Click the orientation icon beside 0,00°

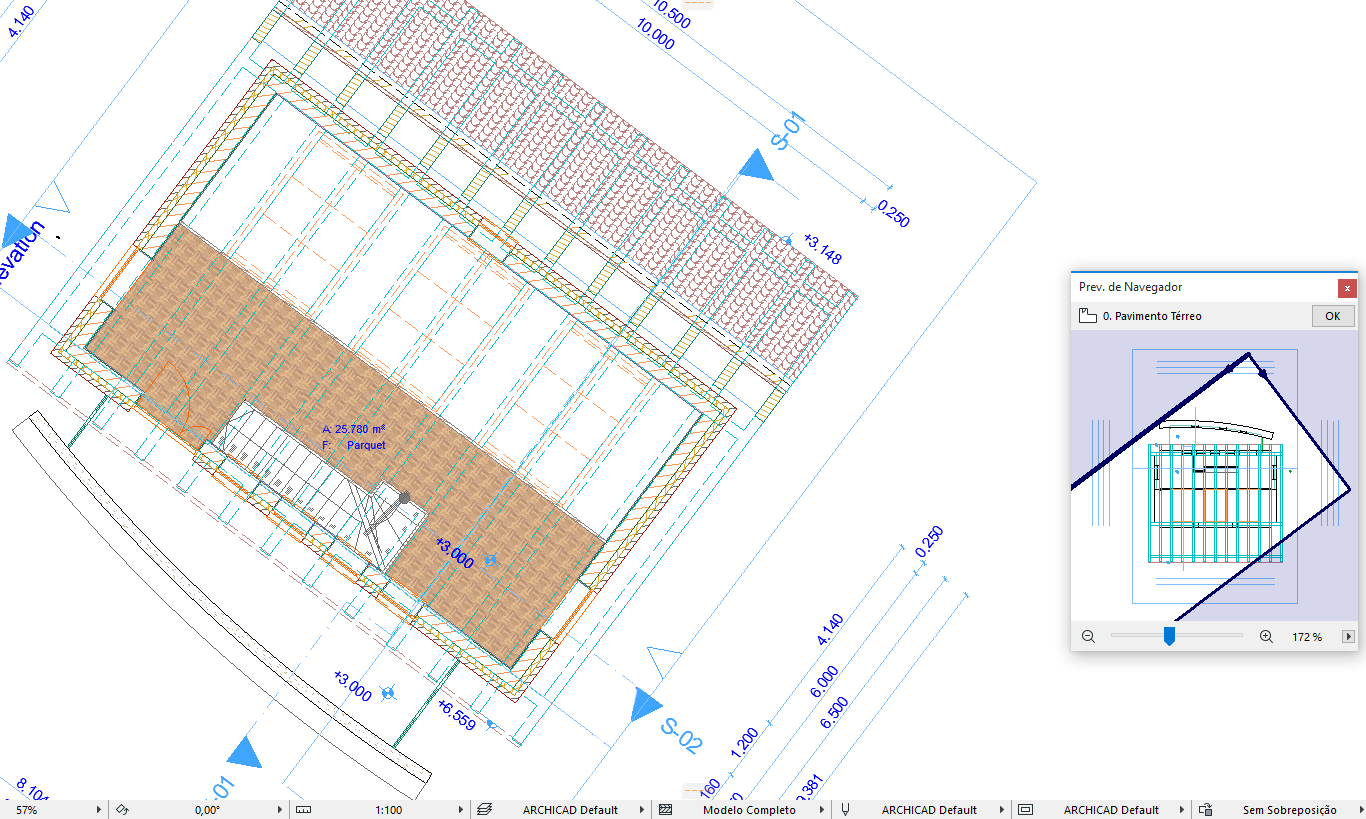123,810
